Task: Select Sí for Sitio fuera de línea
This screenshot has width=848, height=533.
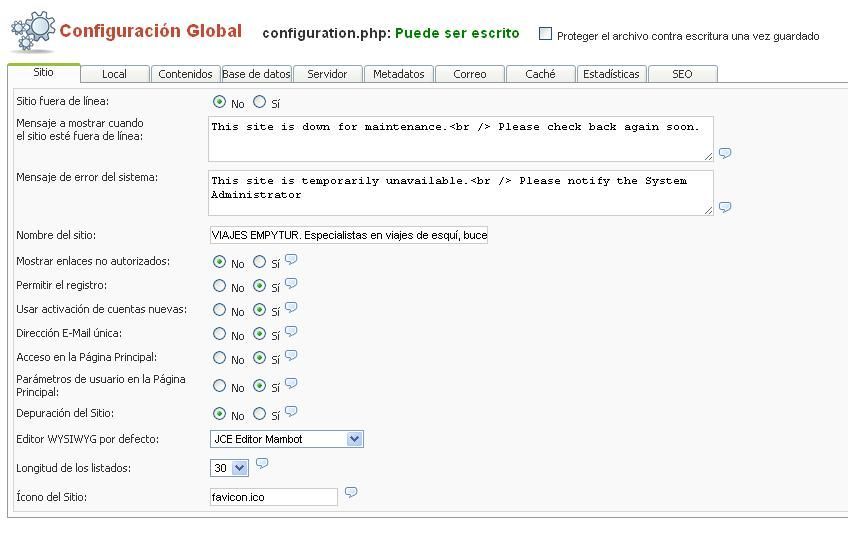Action: (260, 102)
